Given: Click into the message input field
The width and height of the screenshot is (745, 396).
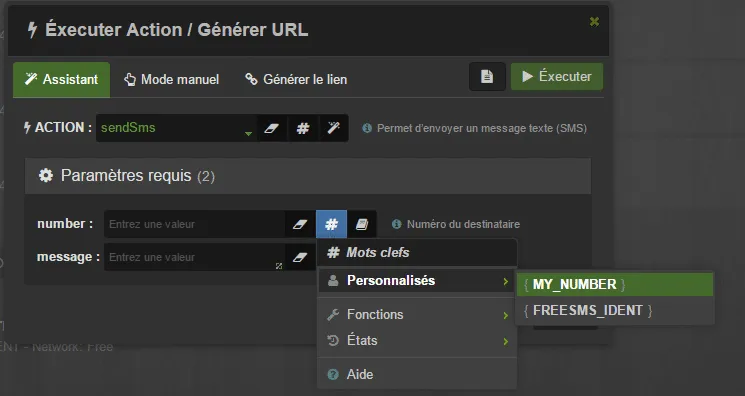Looking at the screenshot, I should [195, 257].
